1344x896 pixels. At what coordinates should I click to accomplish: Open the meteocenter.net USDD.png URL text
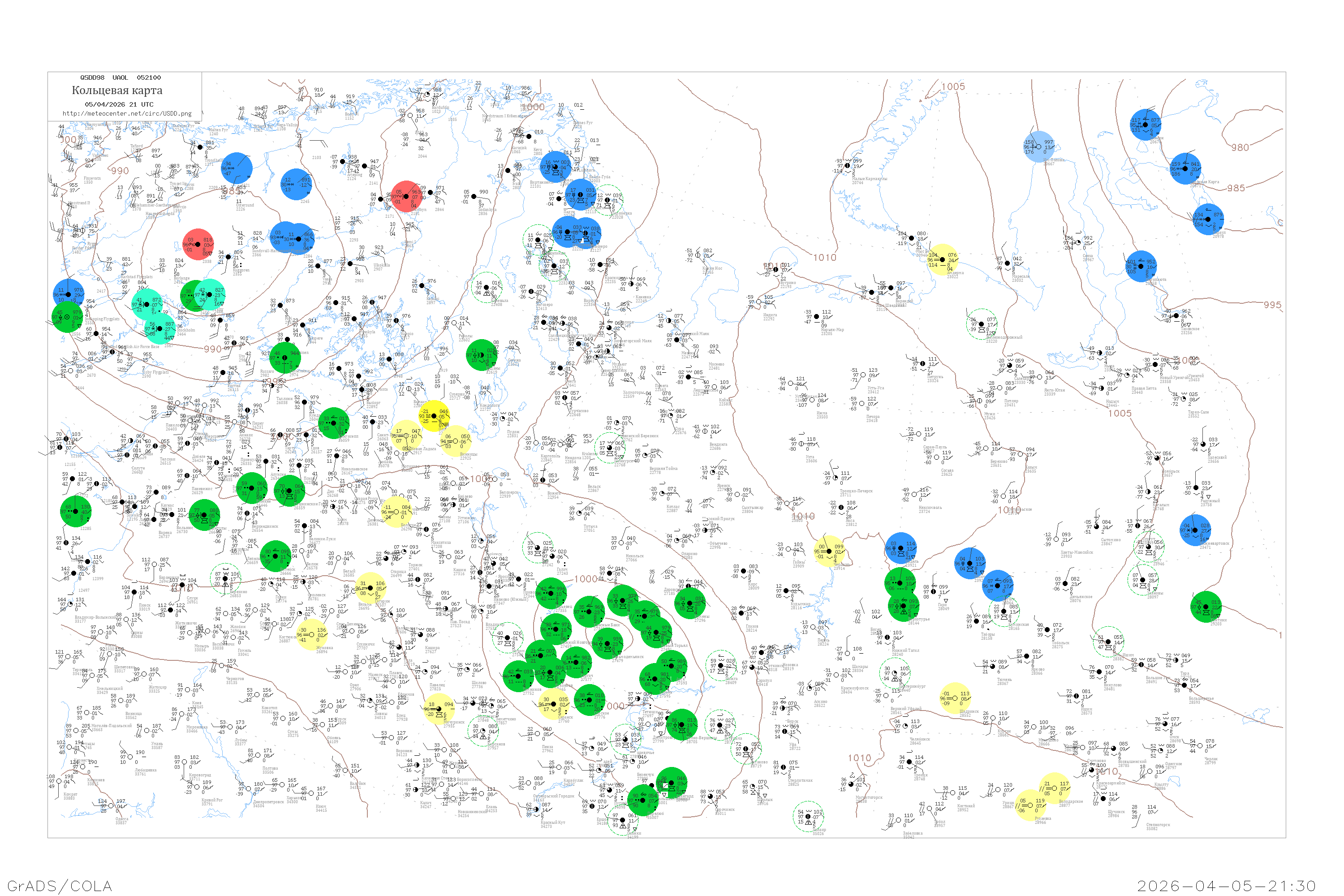tap(127, 113)
